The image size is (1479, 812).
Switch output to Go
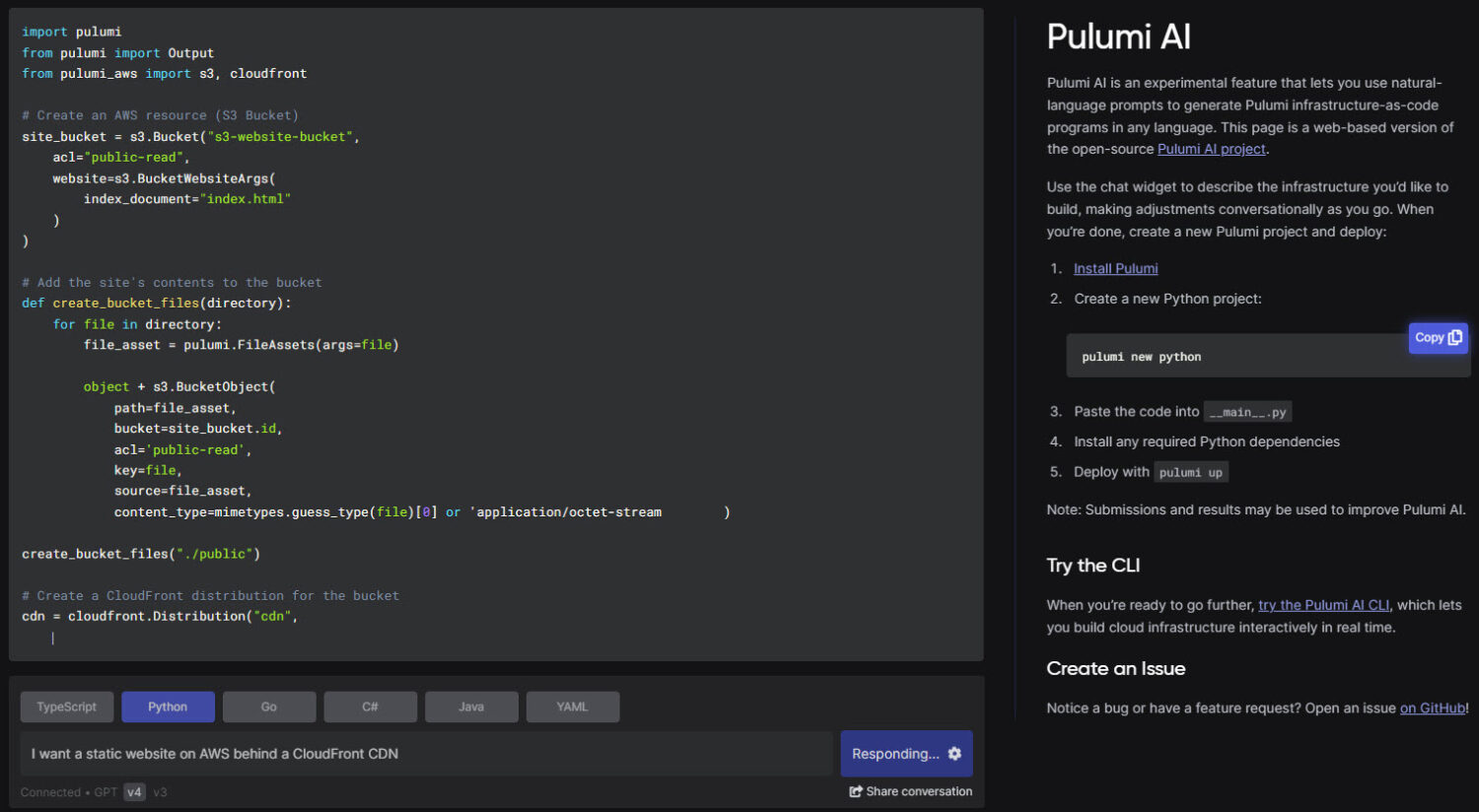click(x=269, y=707)
